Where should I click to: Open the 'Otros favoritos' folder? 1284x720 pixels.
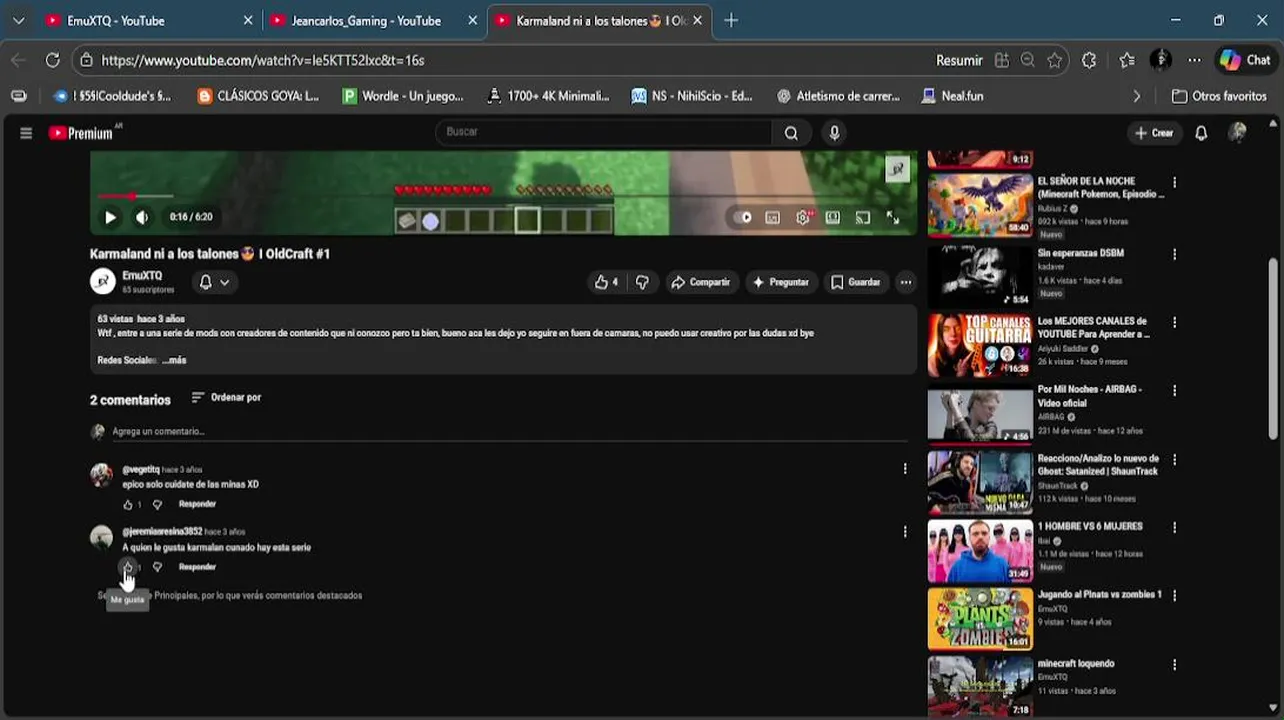[x=1220, y=96]
